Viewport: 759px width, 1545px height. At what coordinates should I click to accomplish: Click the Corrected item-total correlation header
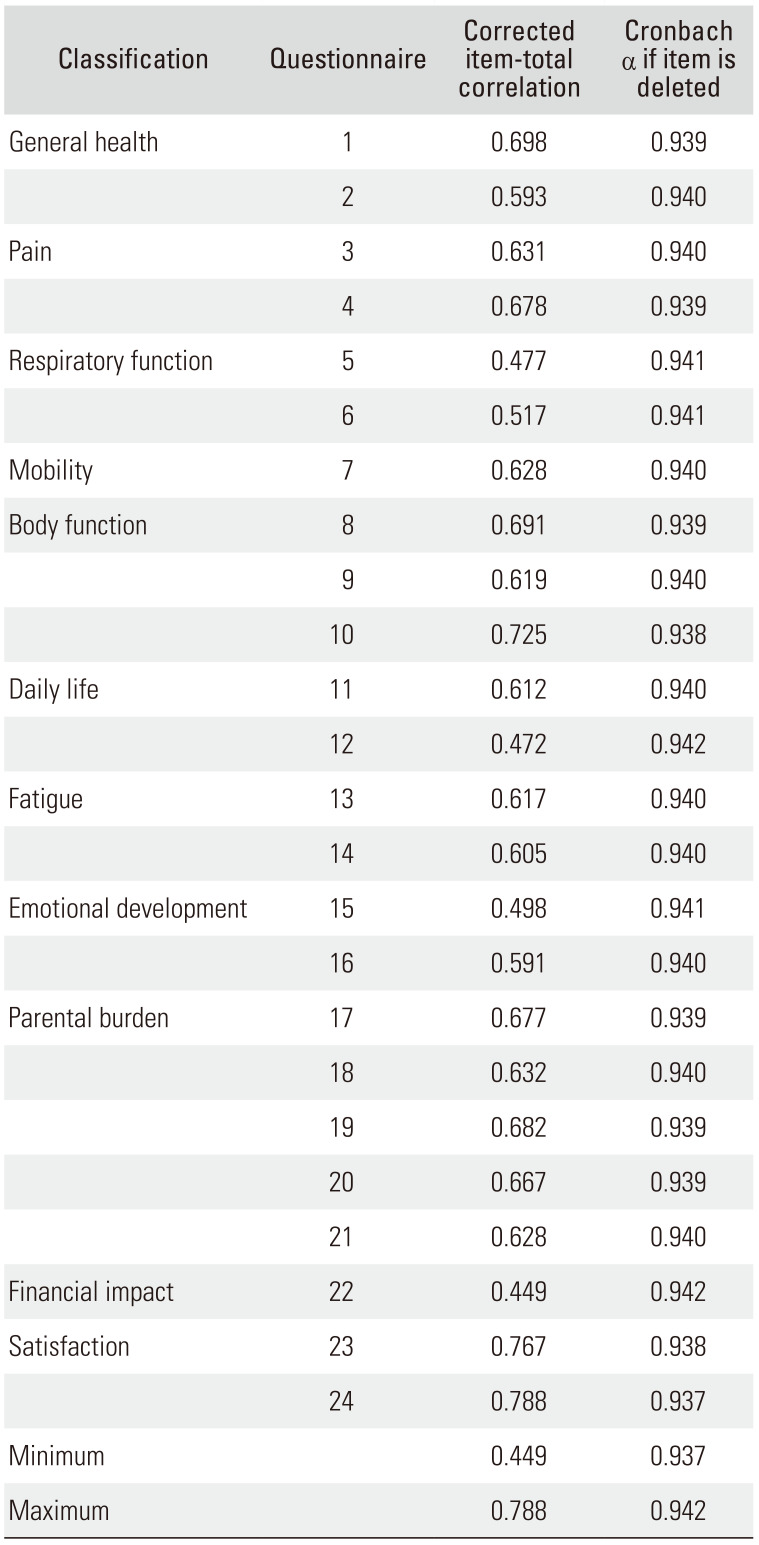coord(519,59)
